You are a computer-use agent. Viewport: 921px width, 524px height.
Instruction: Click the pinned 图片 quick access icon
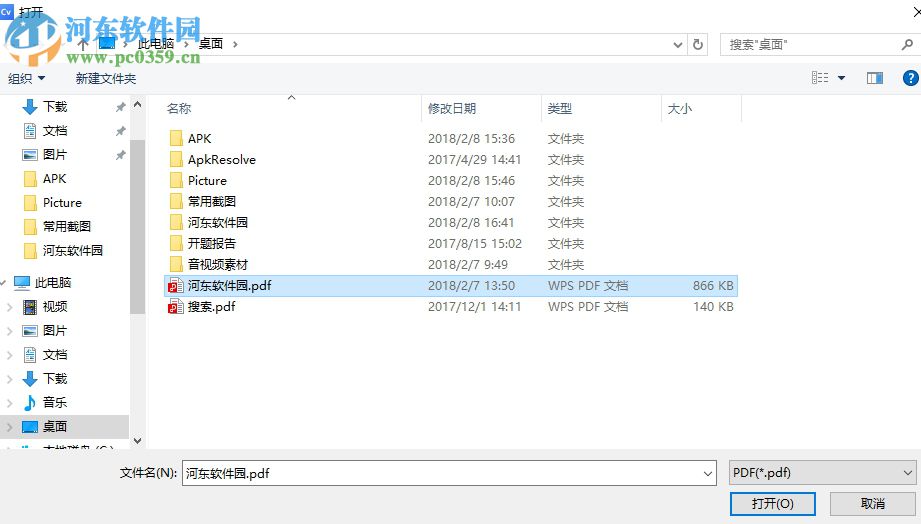point(30,155)
